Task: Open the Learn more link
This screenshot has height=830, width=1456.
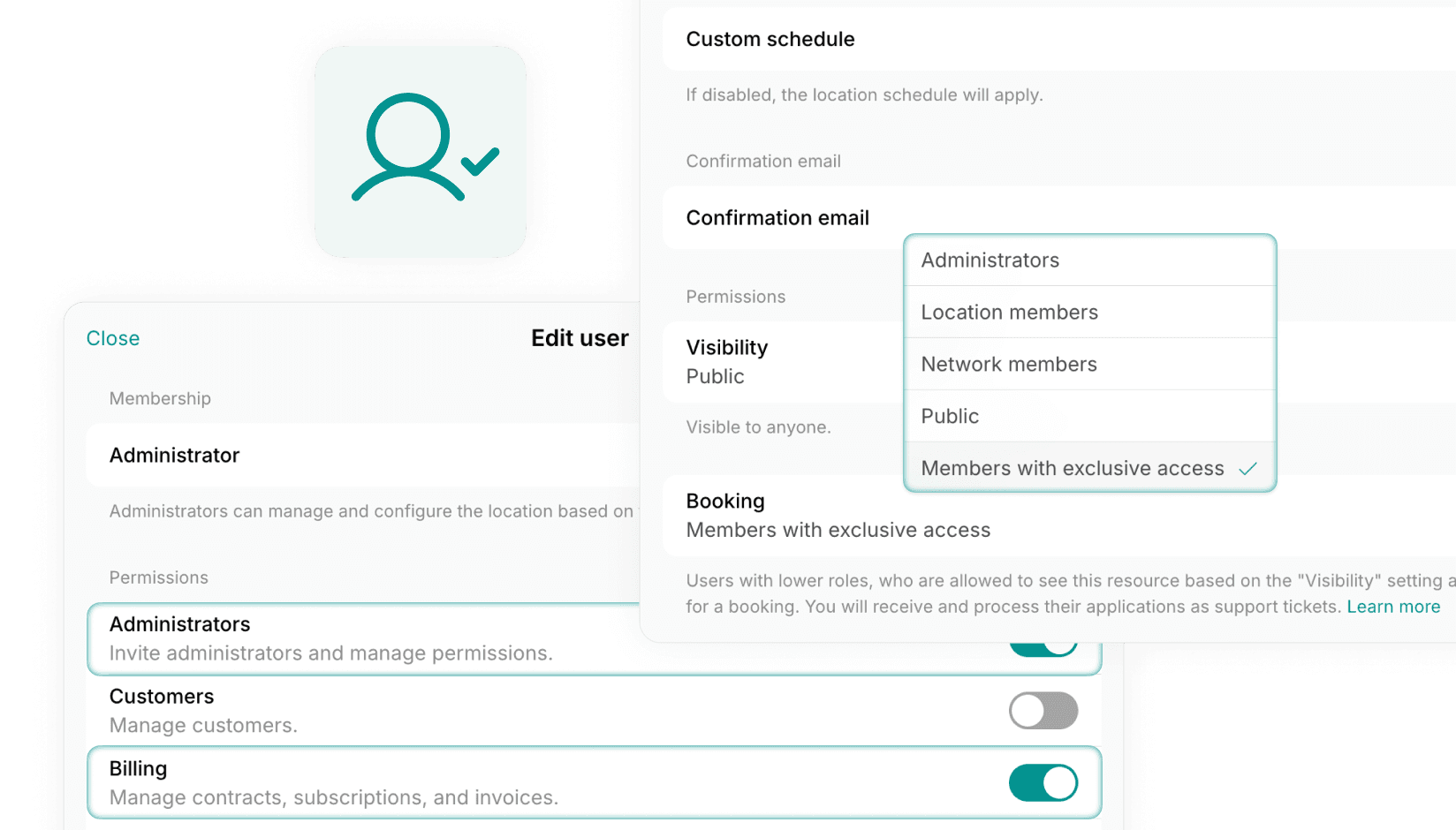Action: (x=1393, y=607)
